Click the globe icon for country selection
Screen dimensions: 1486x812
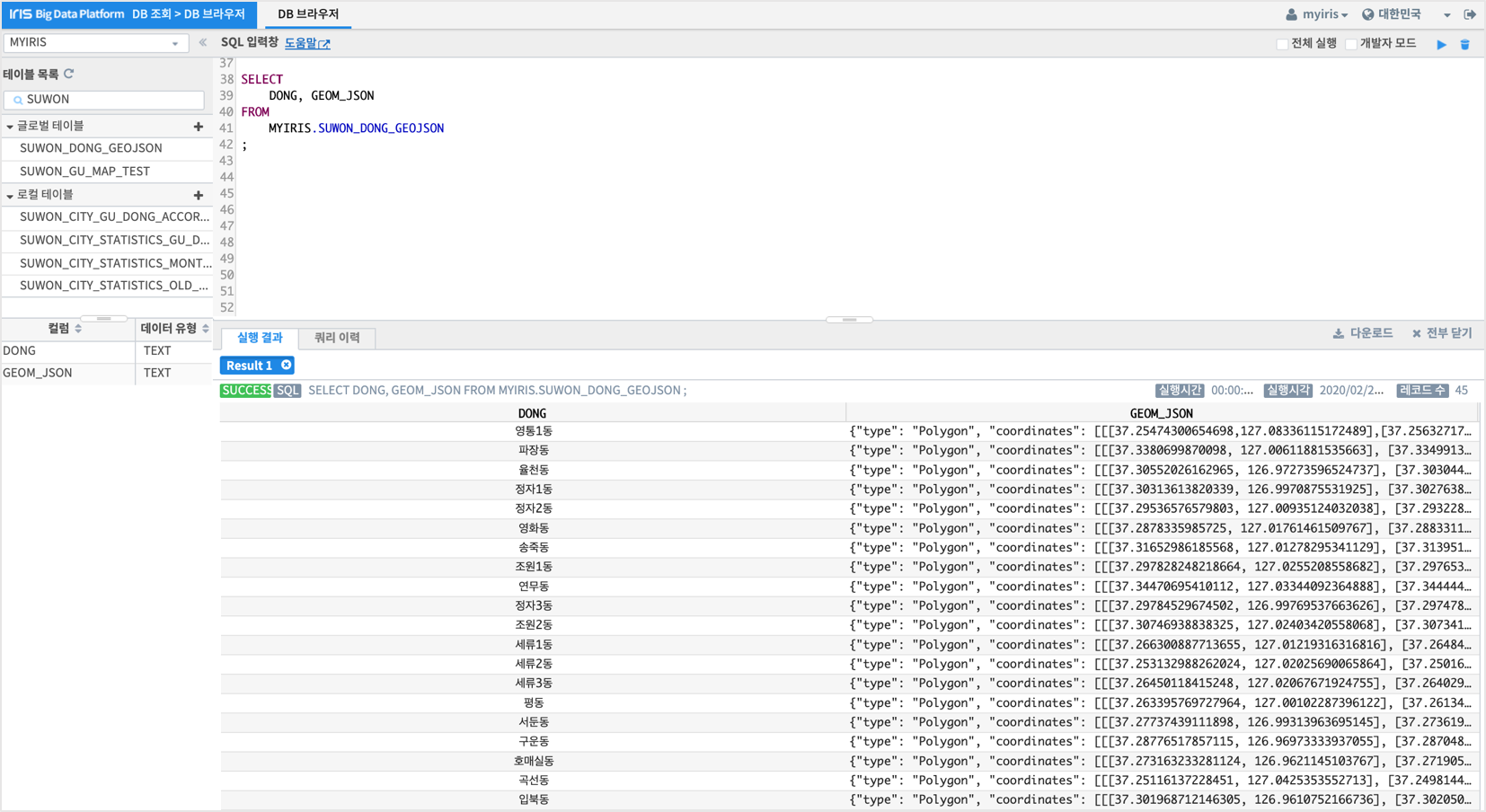[1367, 14]
